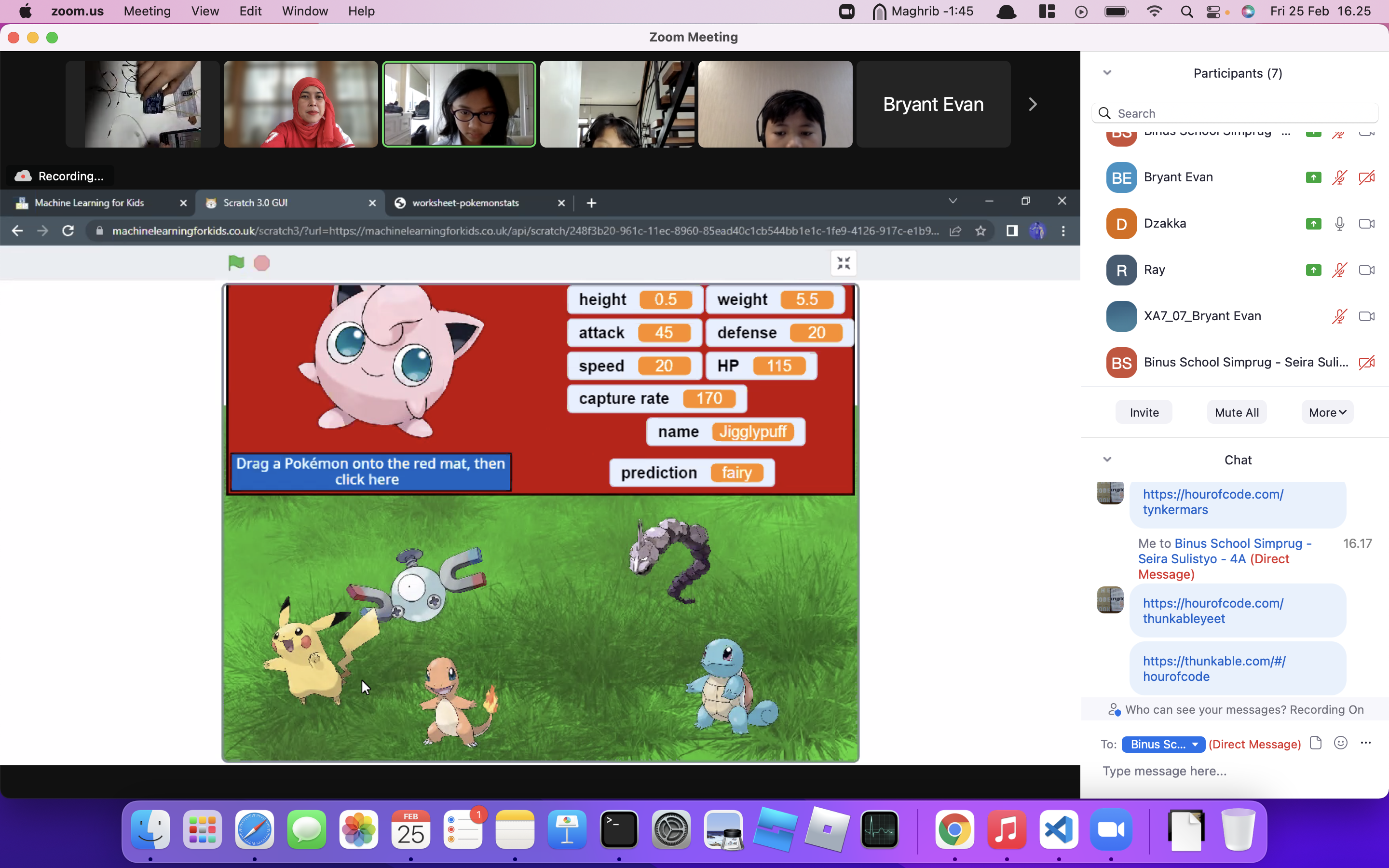1389x868 pixels.
Task: Open hourofcode.com/tynkermars link
Action: (1213, 502)
